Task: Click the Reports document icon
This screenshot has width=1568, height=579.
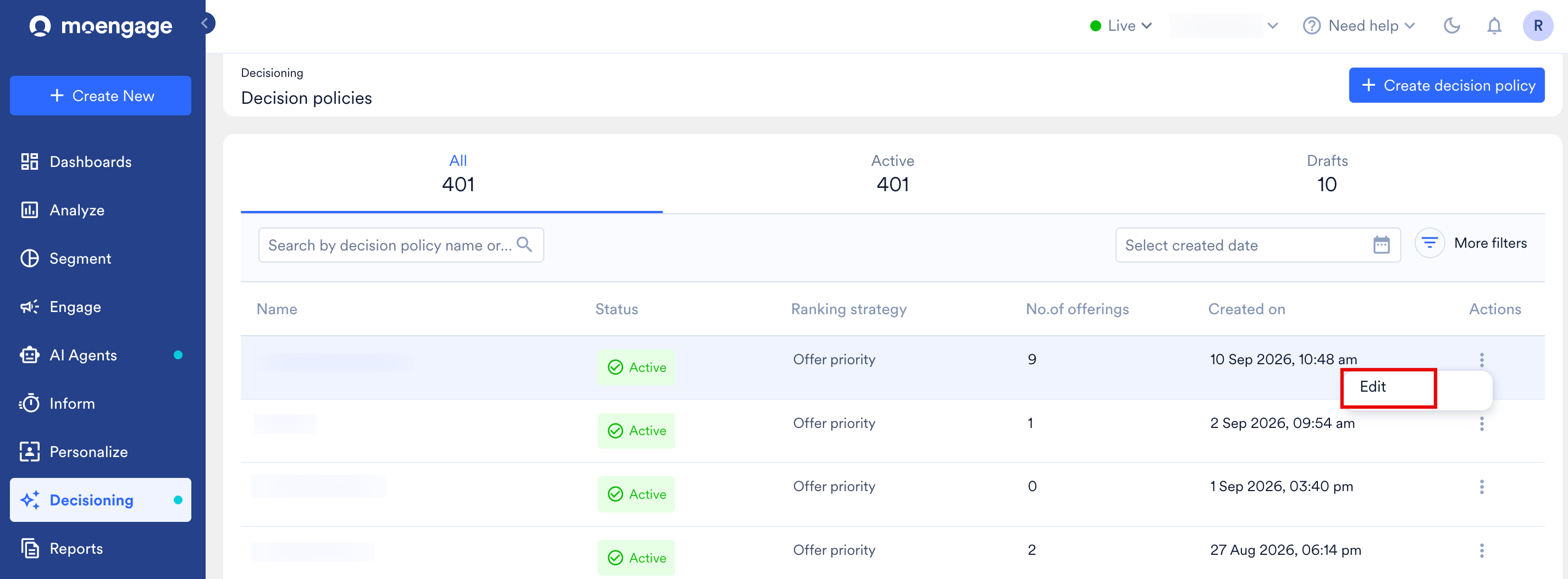Action: pyautogui.click(x=29, y=549)
